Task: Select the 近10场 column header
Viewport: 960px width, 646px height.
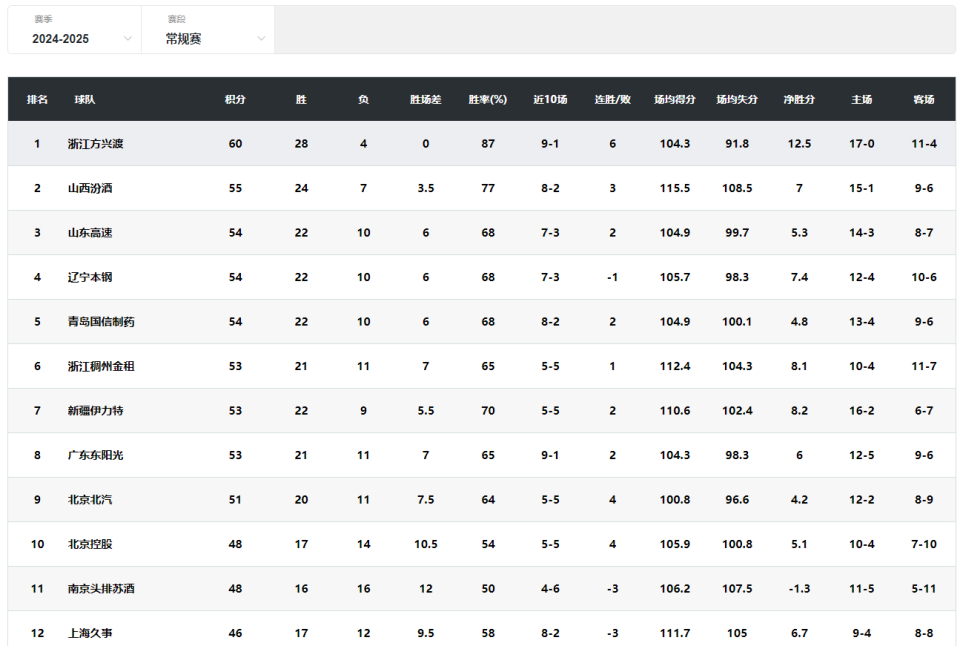Action: [550, 99]
